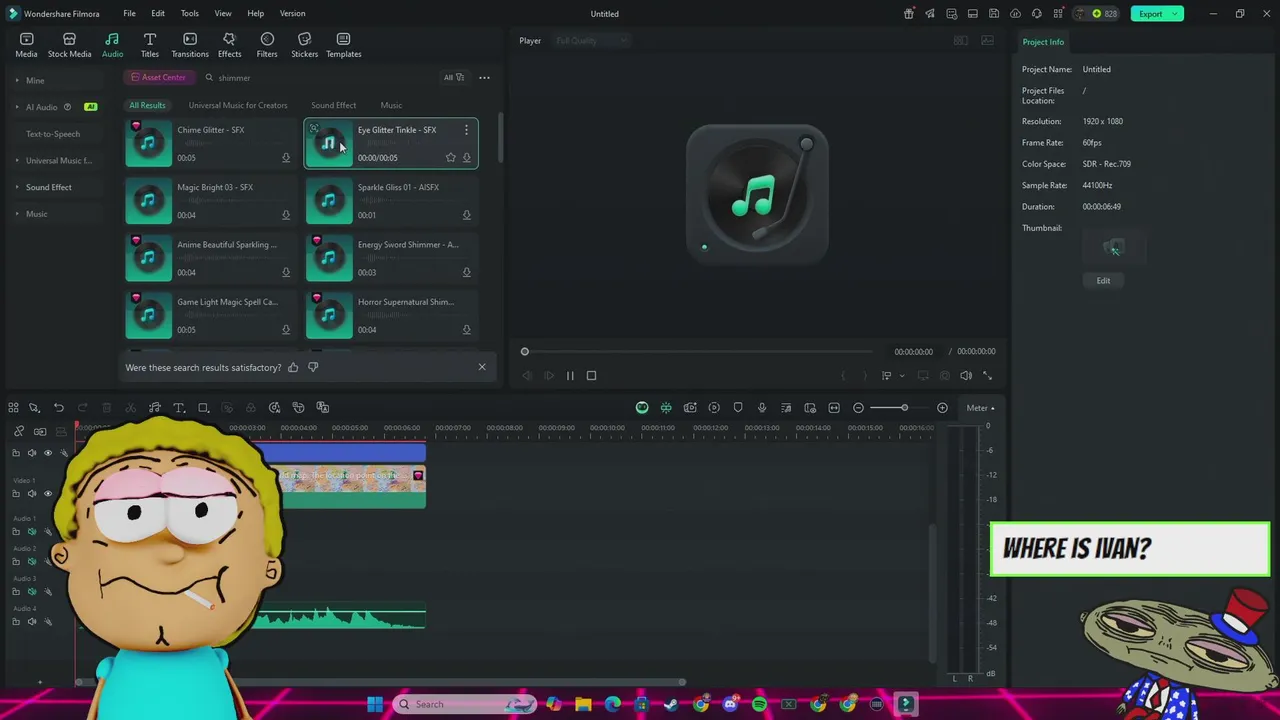Select the crop tool in timeline toolbar

point(203,408)
